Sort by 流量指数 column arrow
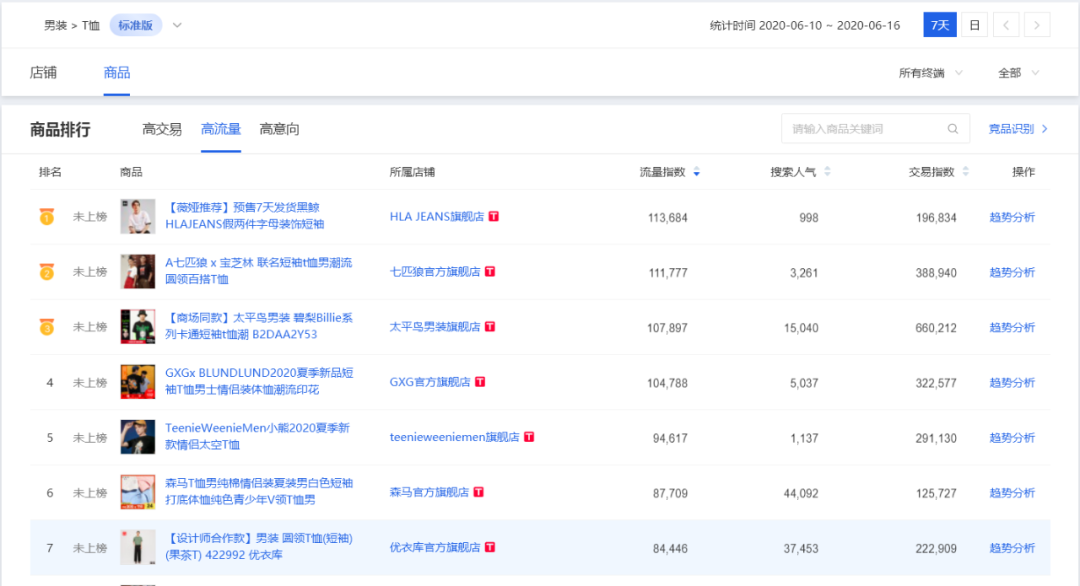 click(x=696, y=173)
